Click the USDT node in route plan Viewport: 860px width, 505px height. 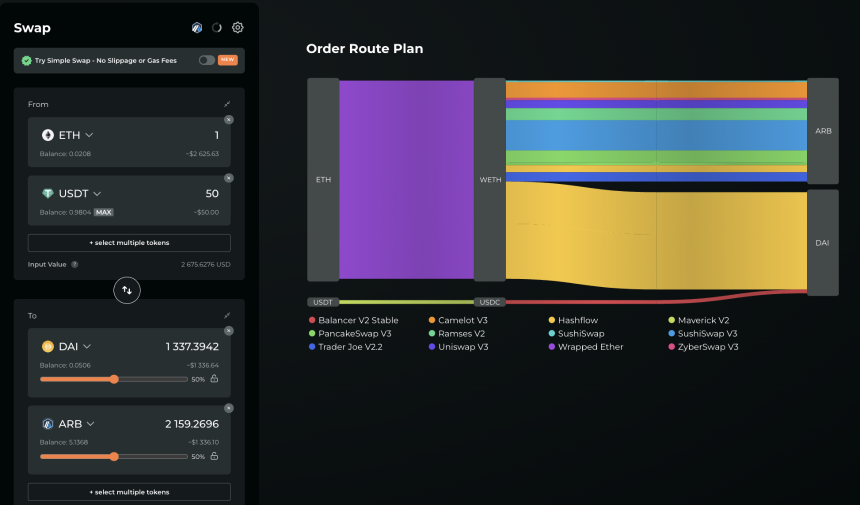323,302
